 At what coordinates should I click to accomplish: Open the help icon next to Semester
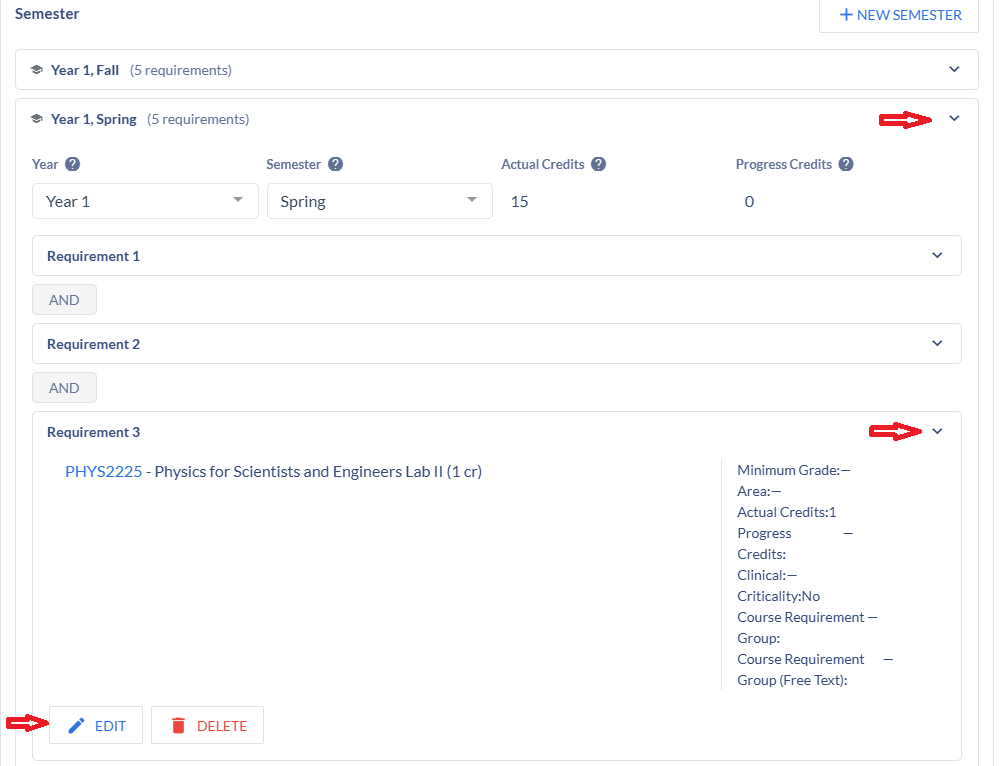[x=335, y=165]
